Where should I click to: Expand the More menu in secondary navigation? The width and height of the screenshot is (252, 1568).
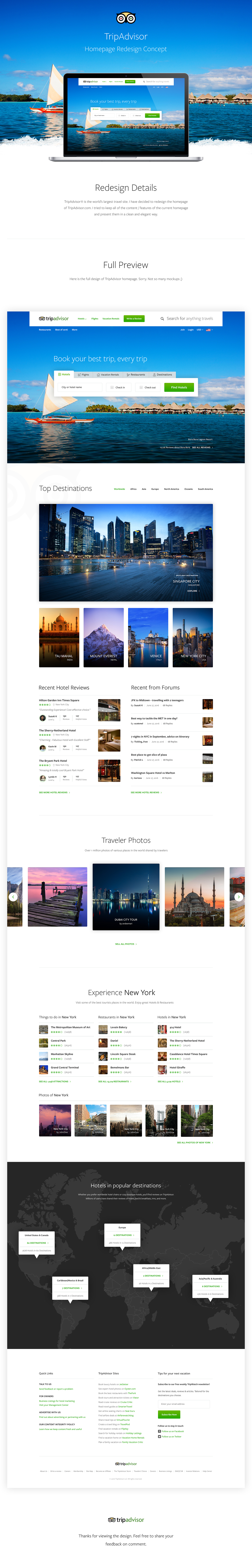75,329
